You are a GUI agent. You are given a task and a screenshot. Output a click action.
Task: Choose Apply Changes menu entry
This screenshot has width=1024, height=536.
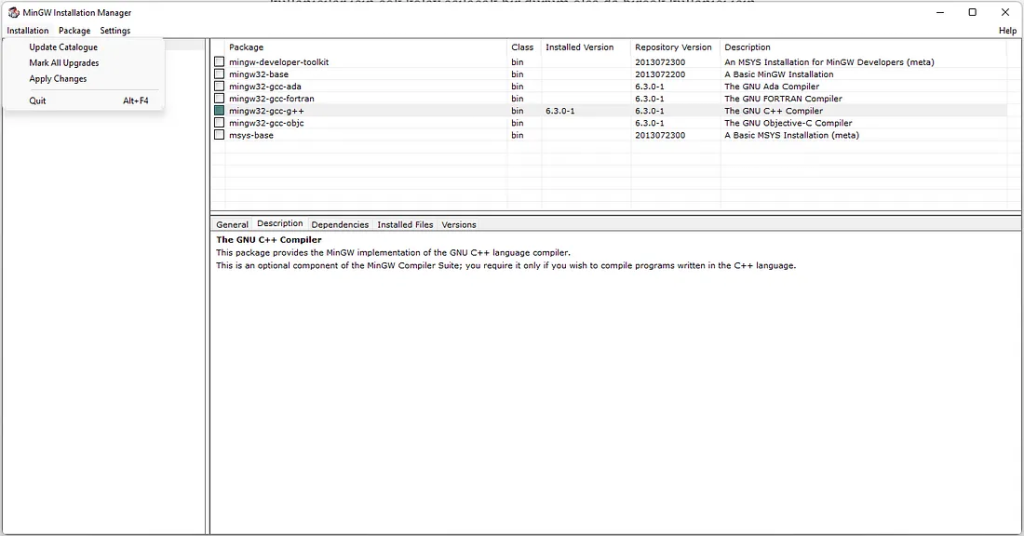click(x=57, y=78)
